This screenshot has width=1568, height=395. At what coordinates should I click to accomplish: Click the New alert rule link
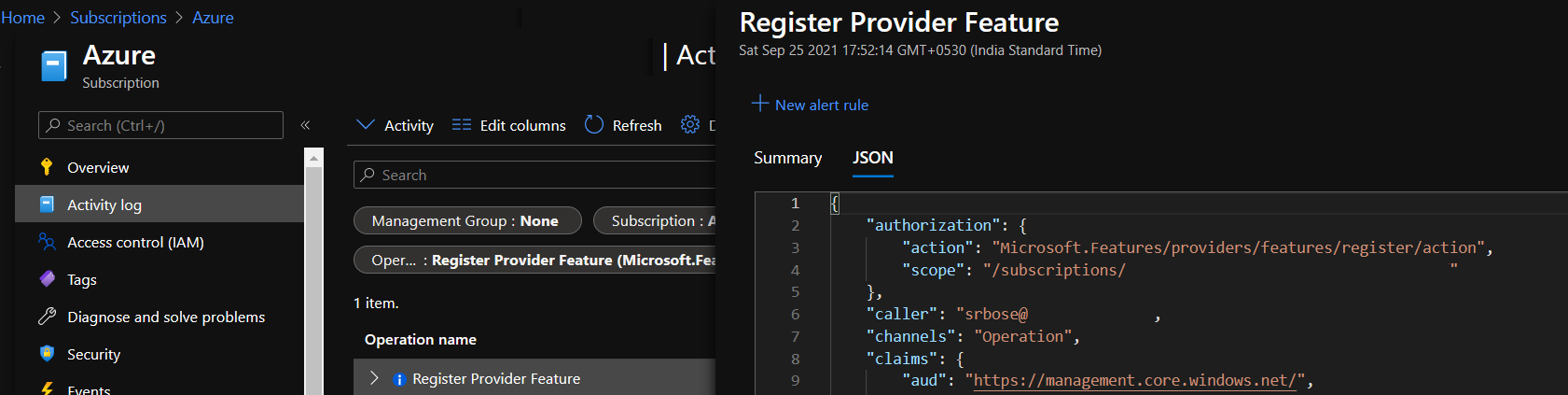coord(822,105)
